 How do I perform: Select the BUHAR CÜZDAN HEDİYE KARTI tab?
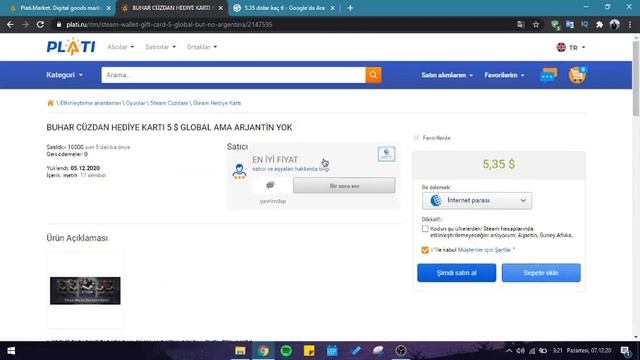(x=171, y=8)
